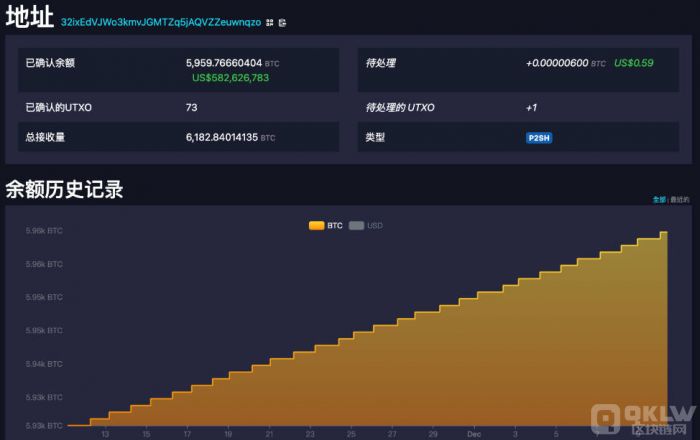Viewport: 700px width, 440px height.
Task: Click the 余额历史记录 section heading
Action: coord(64,189)
